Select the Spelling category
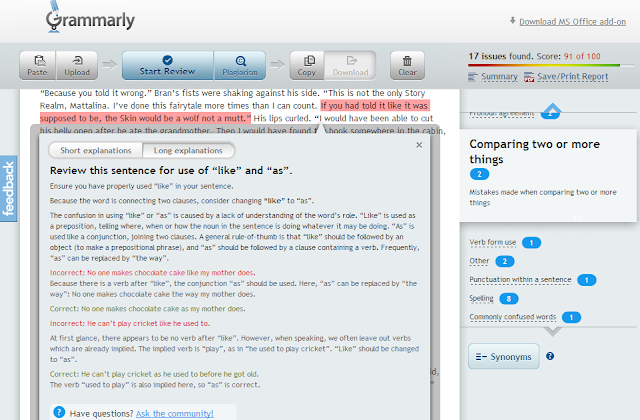The height and width of the screenshot is (420, 640). [482, 298]
